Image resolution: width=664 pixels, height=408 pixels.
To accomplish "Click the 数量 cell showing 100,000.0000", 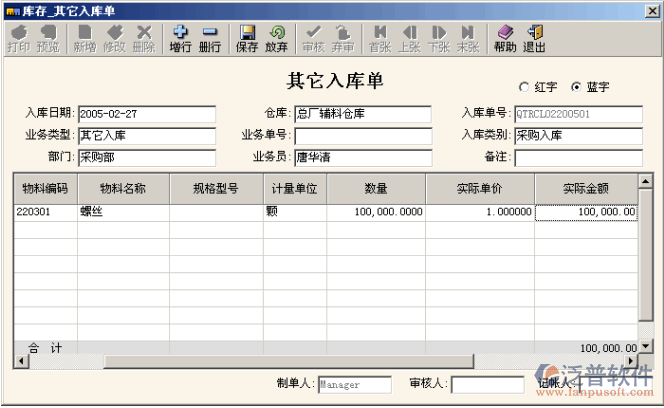I will pos(376,212).
